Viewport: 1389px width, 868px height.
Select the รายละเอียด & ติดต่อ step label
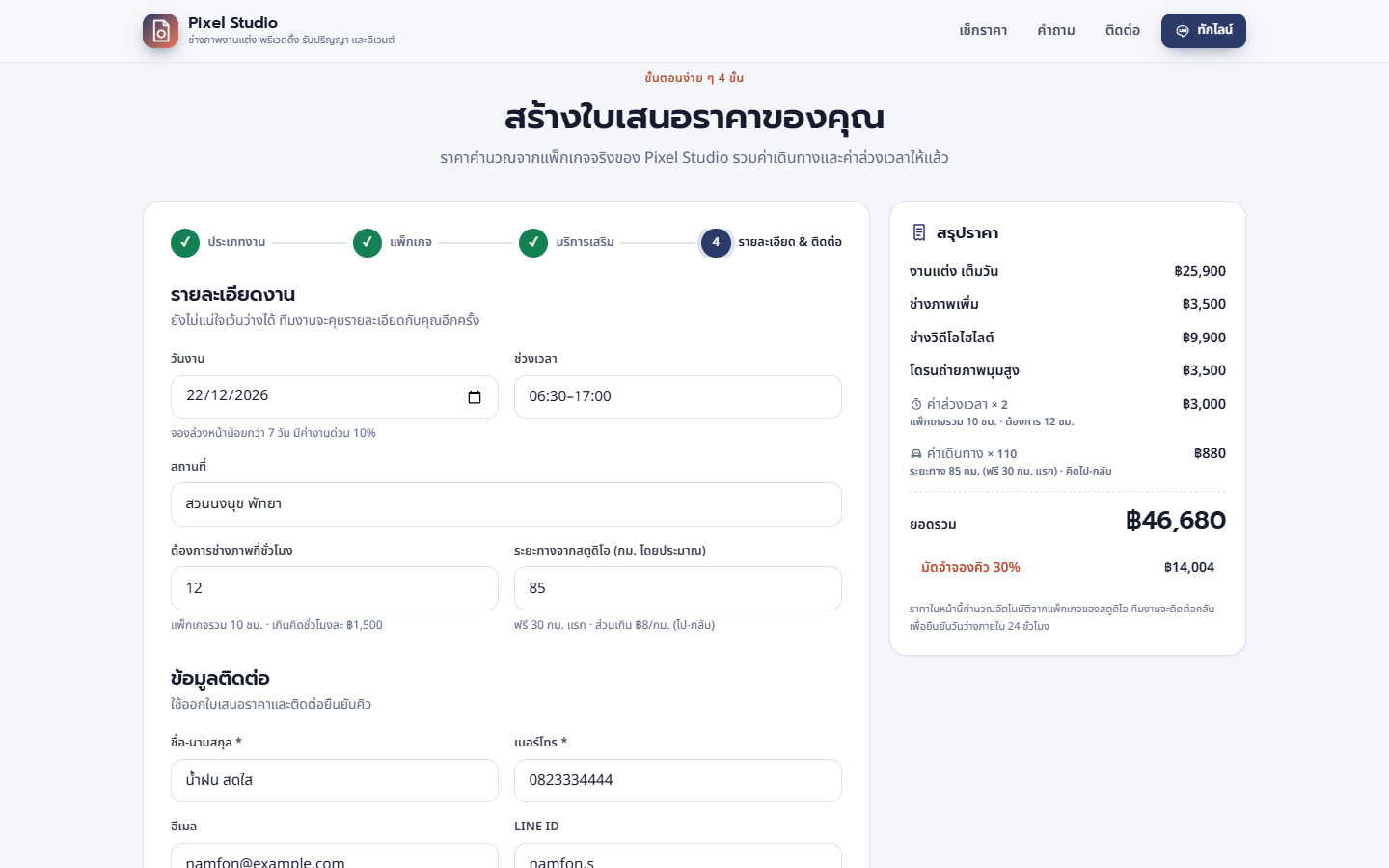[x=790, y=242]
